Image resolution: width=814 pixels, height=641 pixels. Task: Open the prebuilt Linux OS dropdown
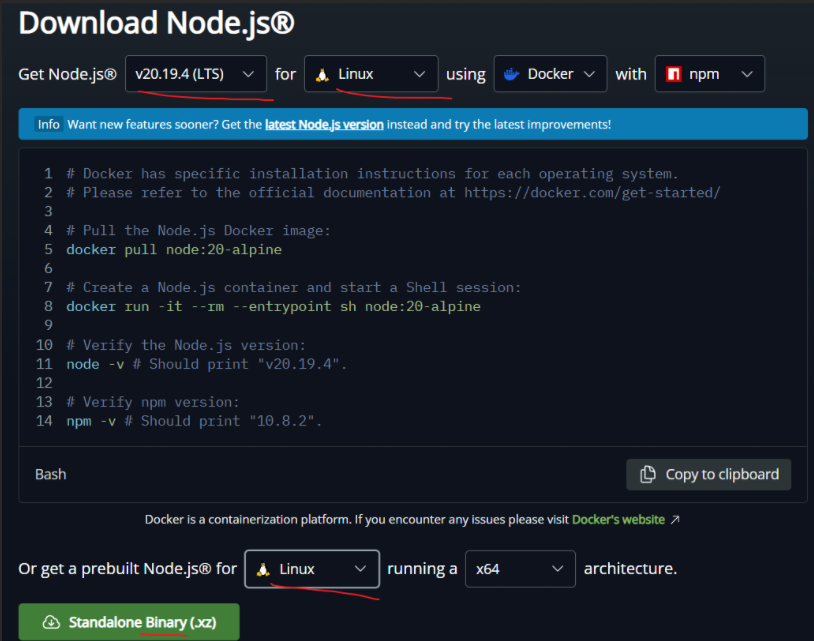click(x=312, y=569)
